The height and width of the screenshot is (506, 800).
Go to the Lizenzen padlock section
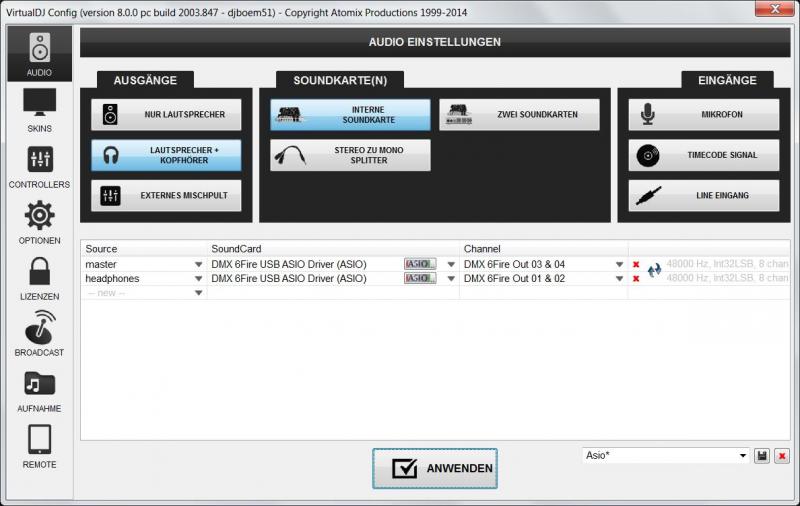39,279
